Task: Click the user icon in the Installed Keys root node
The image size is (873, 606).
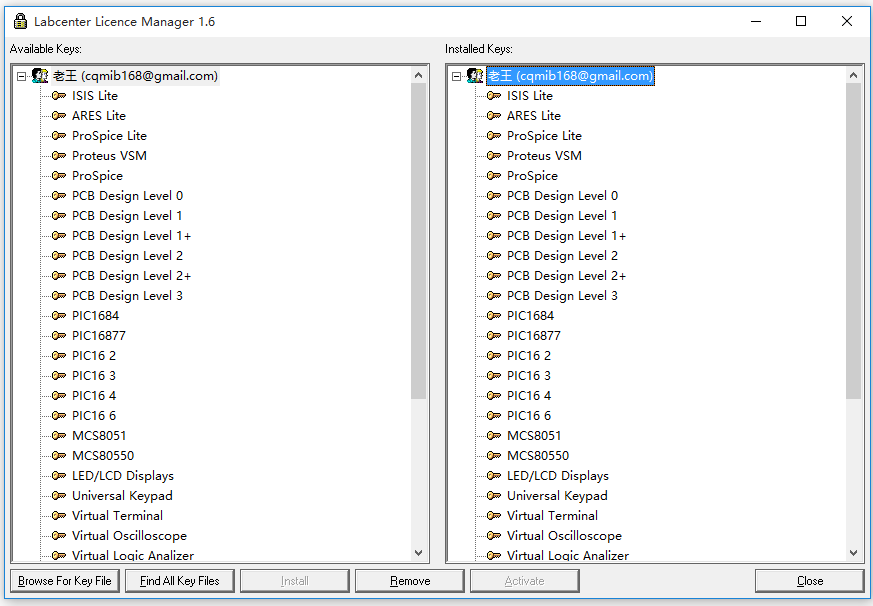Action: [475, 76]
